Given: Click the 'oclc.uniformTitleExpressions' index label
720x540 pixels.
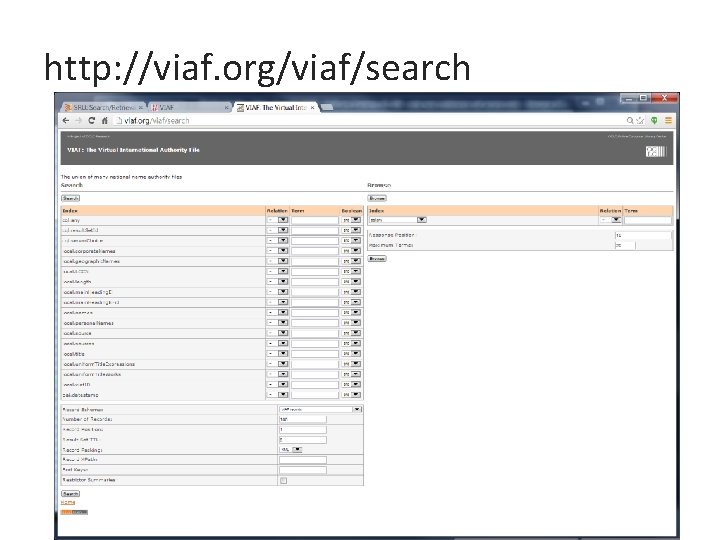Looking at the screenshot, I should [99, 364].
